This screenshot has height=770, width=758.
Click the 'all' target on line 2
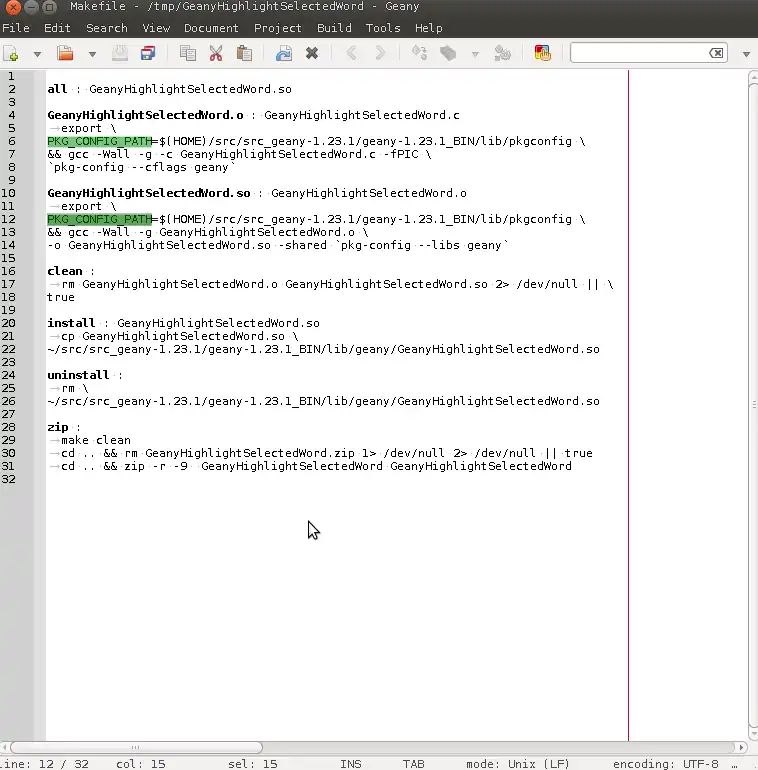57,89
